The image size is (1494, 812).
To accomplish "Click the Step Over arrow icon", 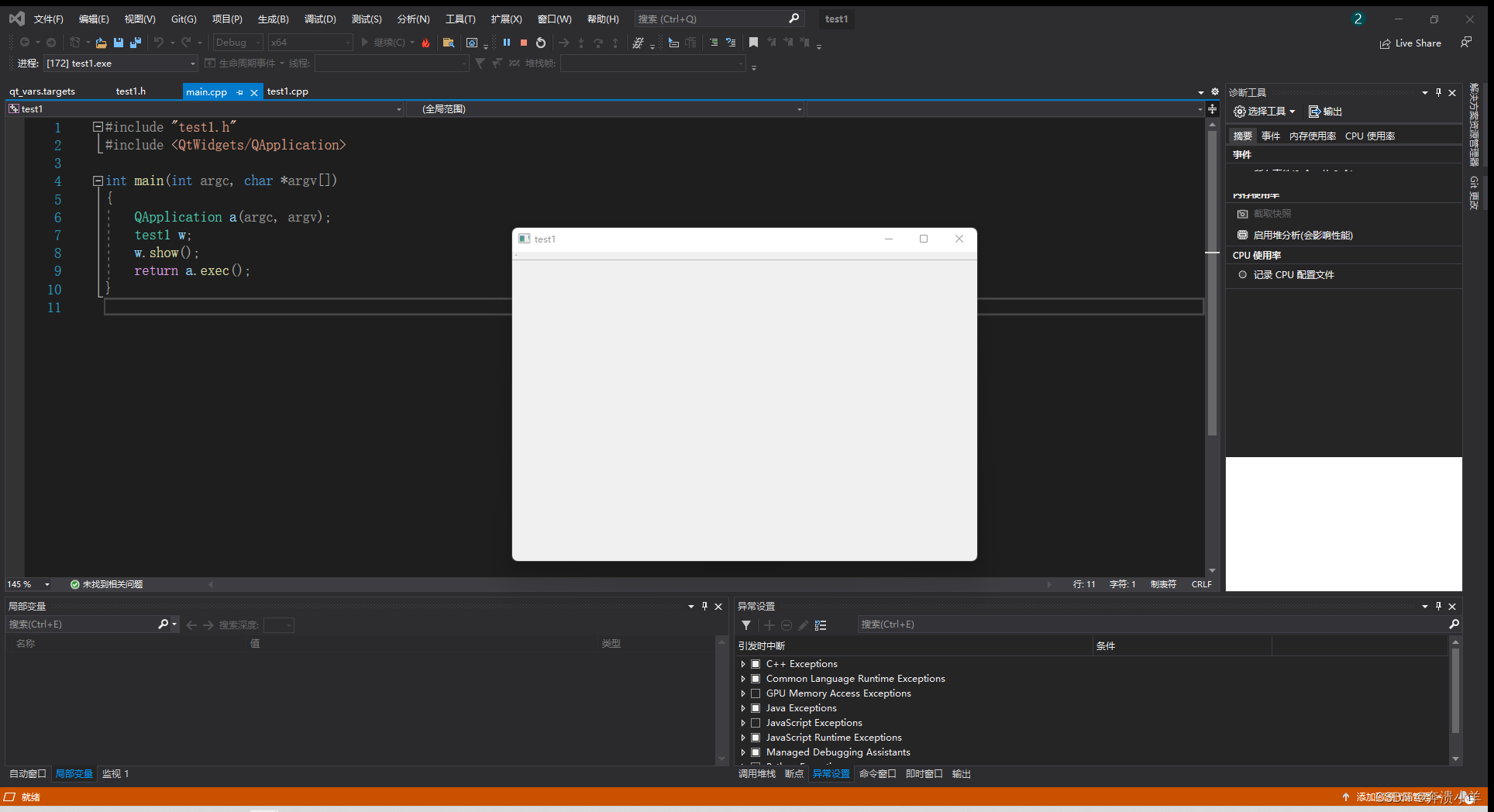I will (x=598, y=43).
